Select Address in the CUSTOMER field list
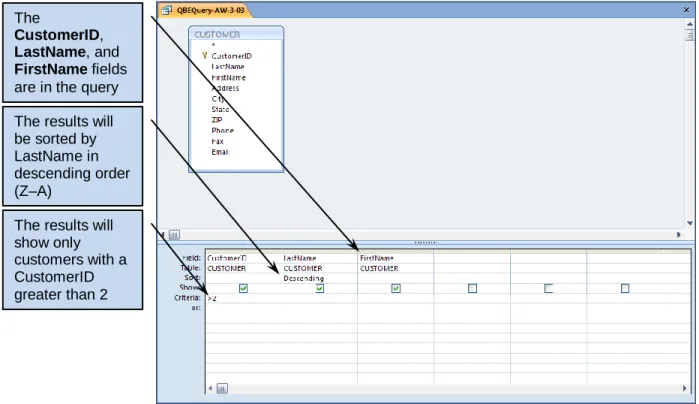The image size is (699, 404). pyautogui.click(x=225, y=88)
